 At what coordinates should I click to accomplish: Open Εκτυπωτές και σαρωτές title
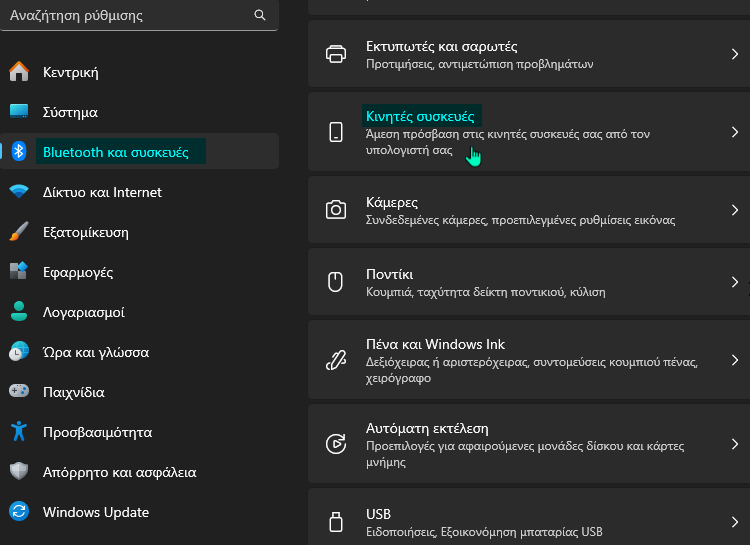(441, 46)
